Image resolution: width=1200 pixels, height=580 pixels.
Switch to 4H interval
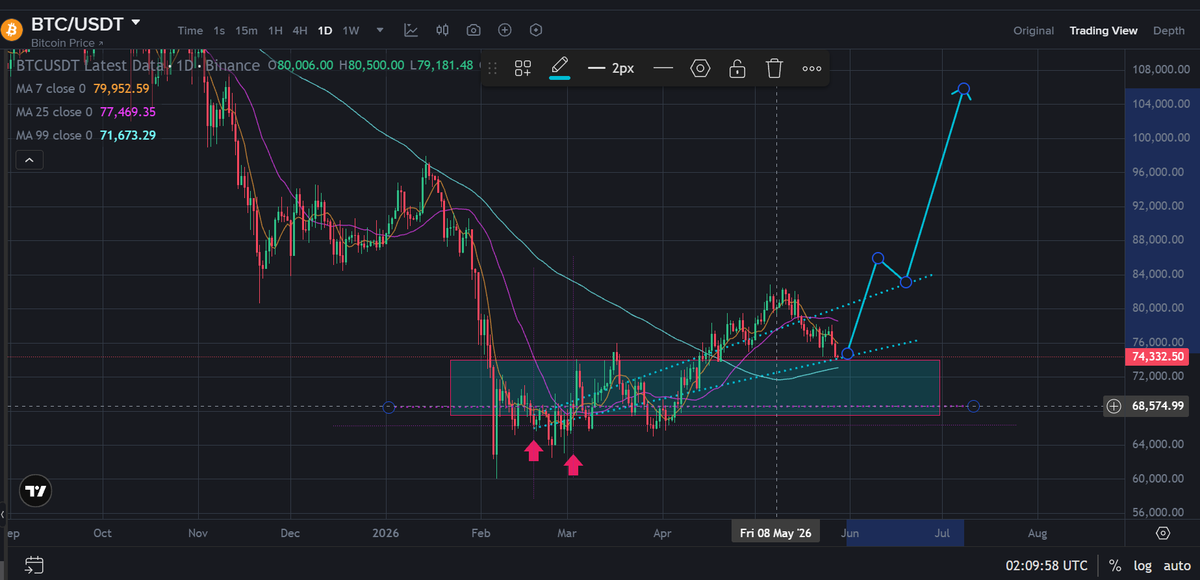[x=299, y=31]
